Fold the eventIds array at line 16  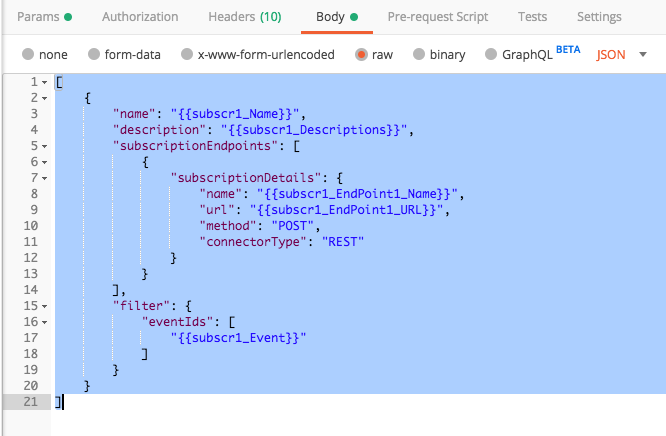(45, 322)
